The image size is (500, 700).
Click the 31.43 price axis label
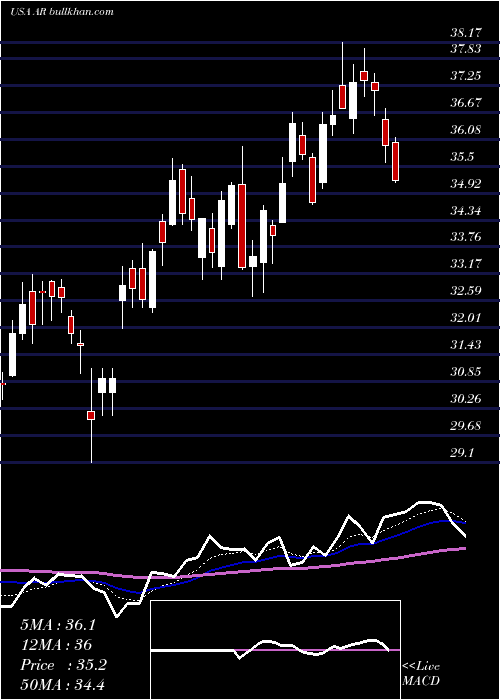pos(466,345)
